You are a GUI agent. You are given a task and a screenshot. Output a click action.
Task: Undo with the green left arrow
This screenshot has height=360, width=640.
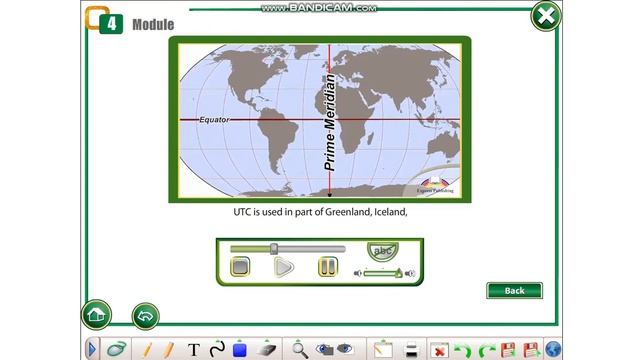[x=463, y=351]
